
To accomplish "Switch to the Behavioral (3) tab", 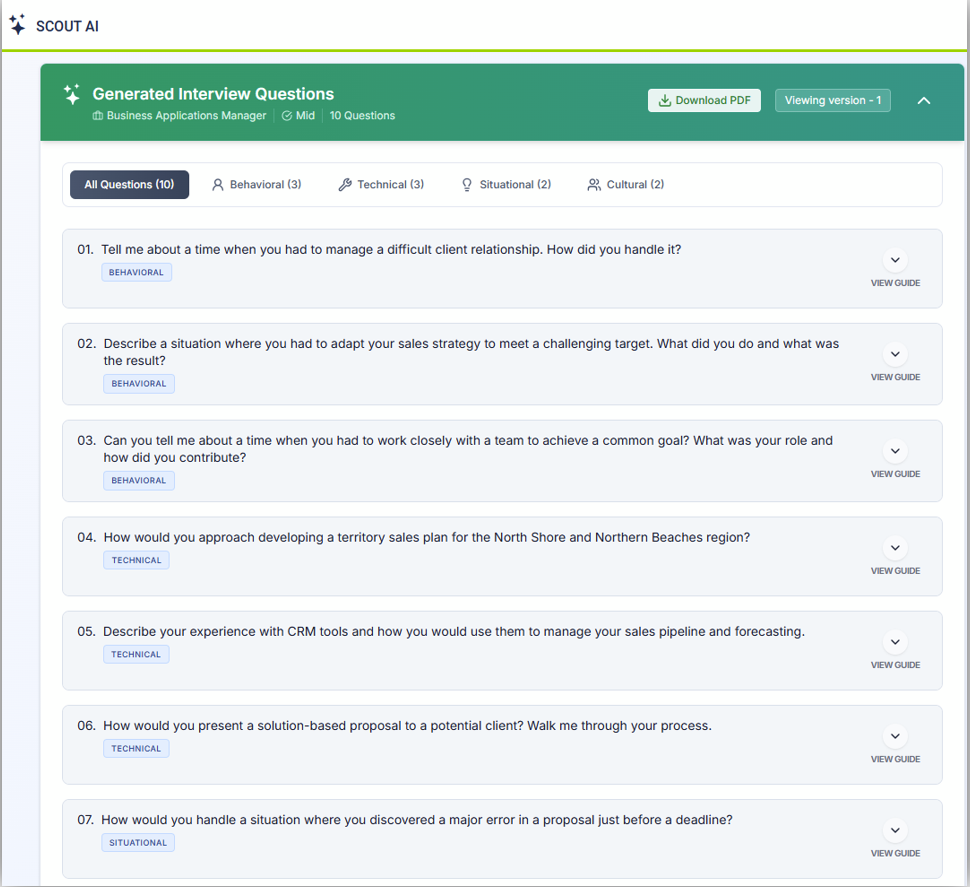I will (x=256, y=185).
